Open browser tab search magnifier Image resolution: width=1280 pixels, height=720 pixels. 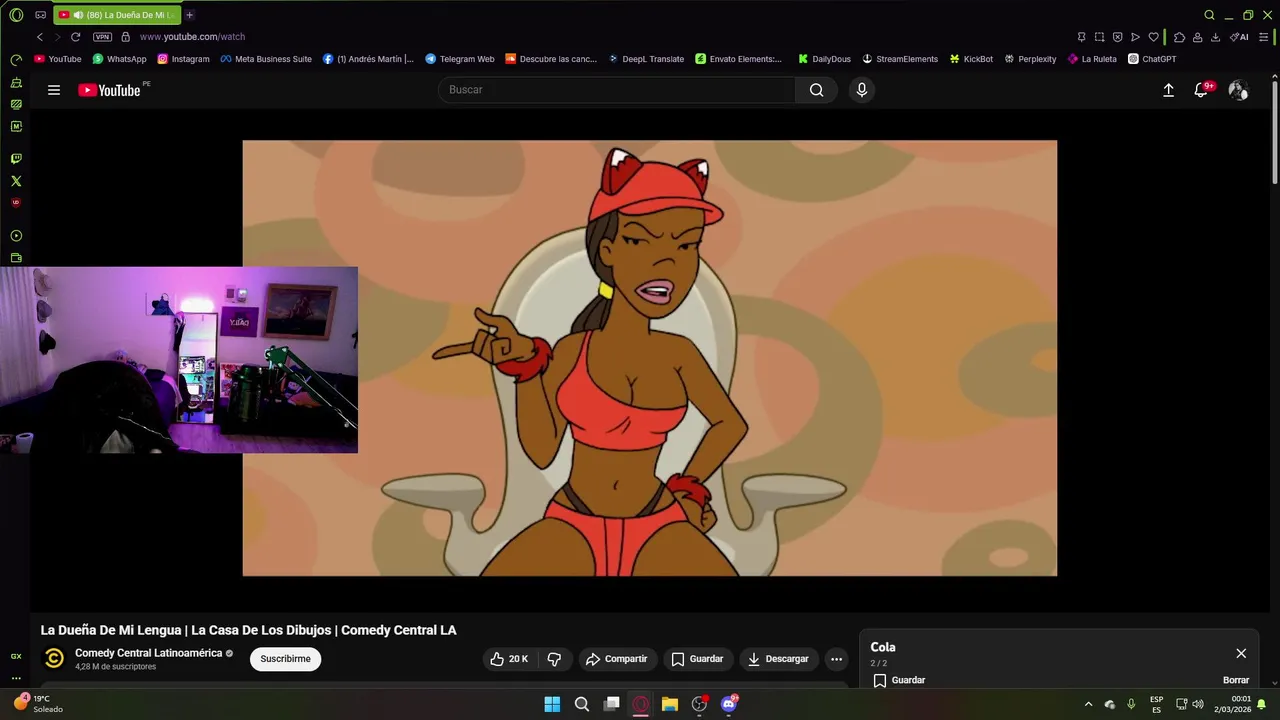tap(1209, 15)
